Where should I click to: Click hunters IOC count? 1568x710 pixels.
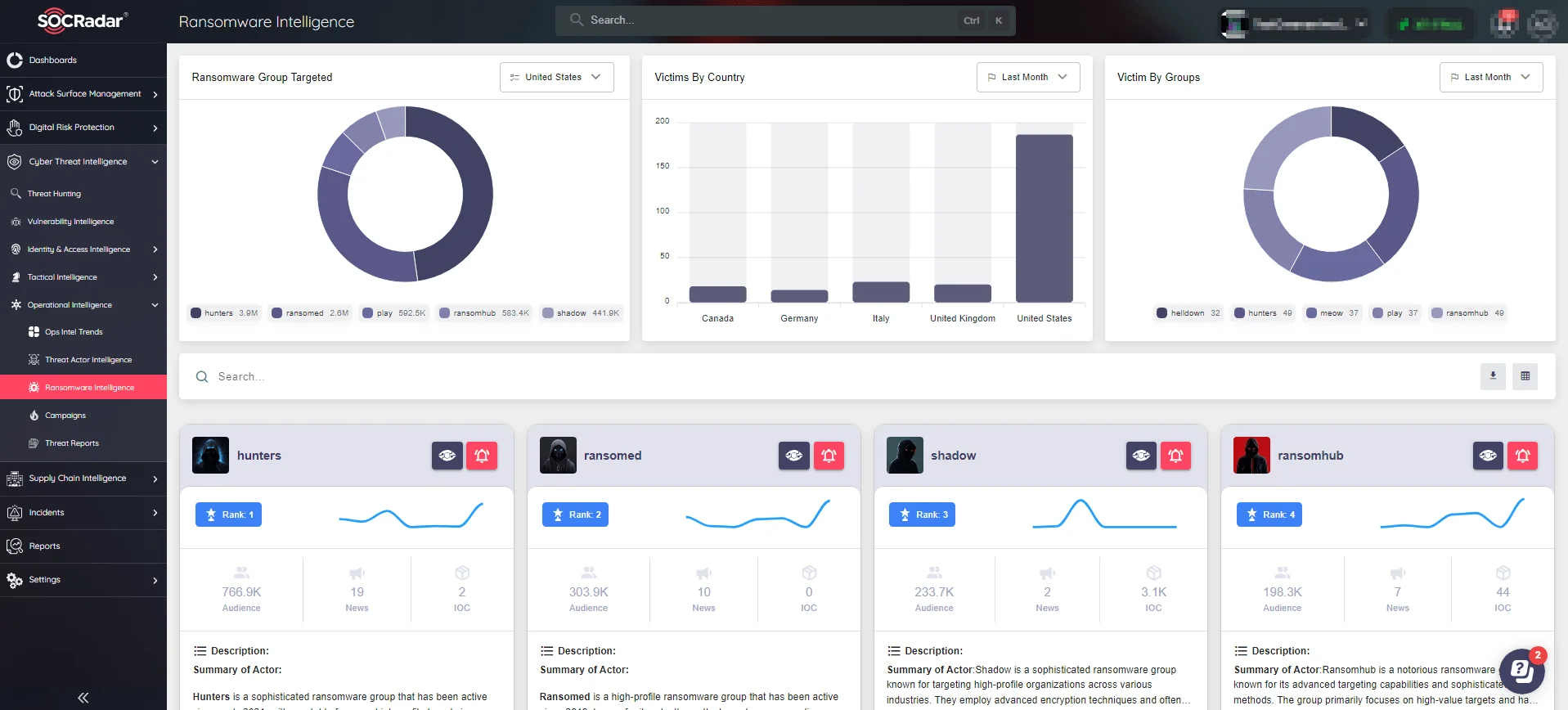point(462,592)
